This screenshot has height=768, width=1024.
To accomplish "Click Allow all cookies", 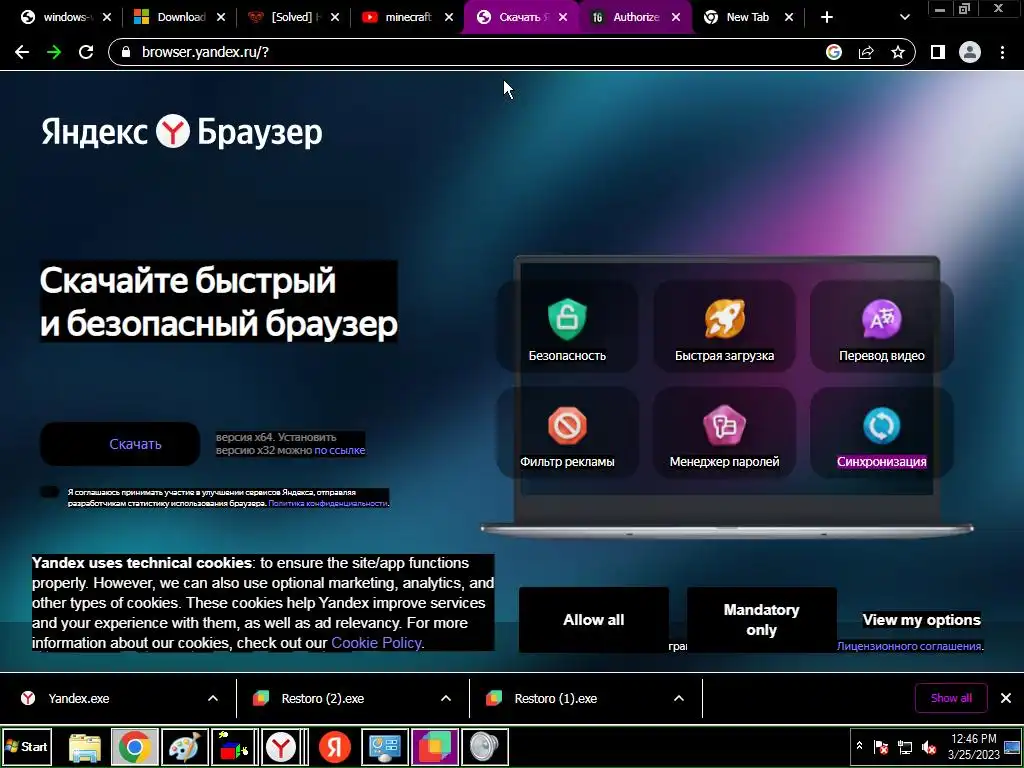I will 594,620.
